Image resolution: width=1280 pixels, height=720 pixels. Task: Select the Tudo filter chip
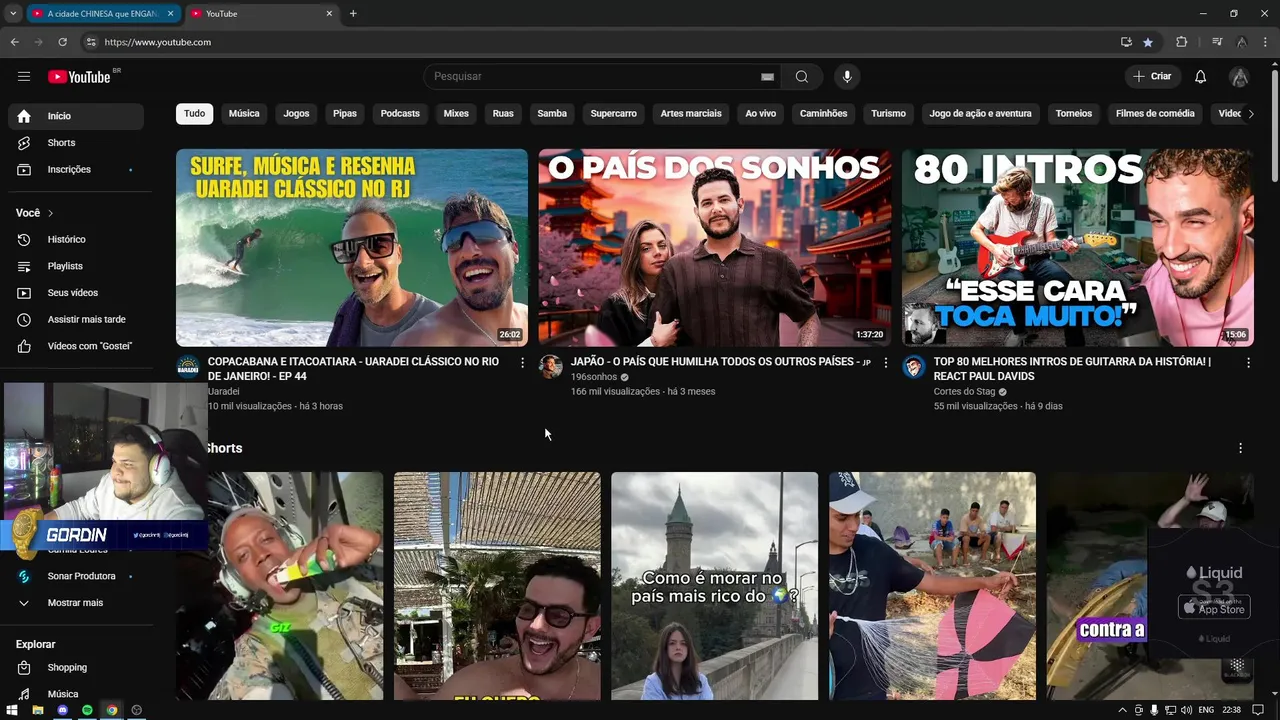click(x=195, y=114)
